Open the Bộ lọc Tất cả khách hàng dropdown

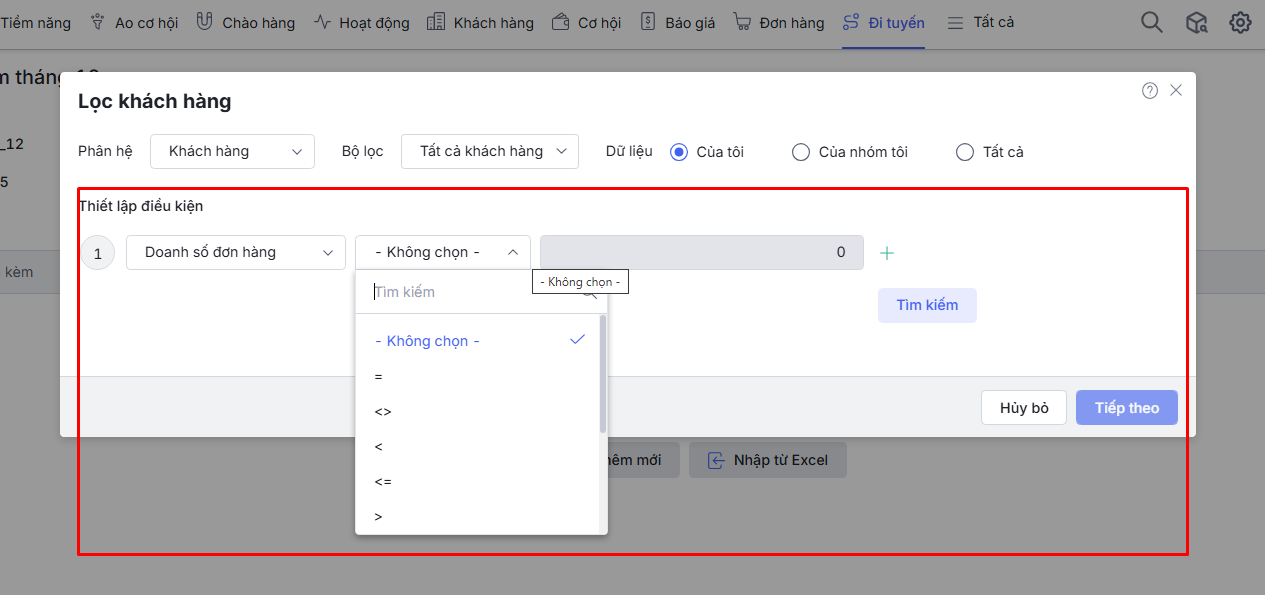[489, 152]
